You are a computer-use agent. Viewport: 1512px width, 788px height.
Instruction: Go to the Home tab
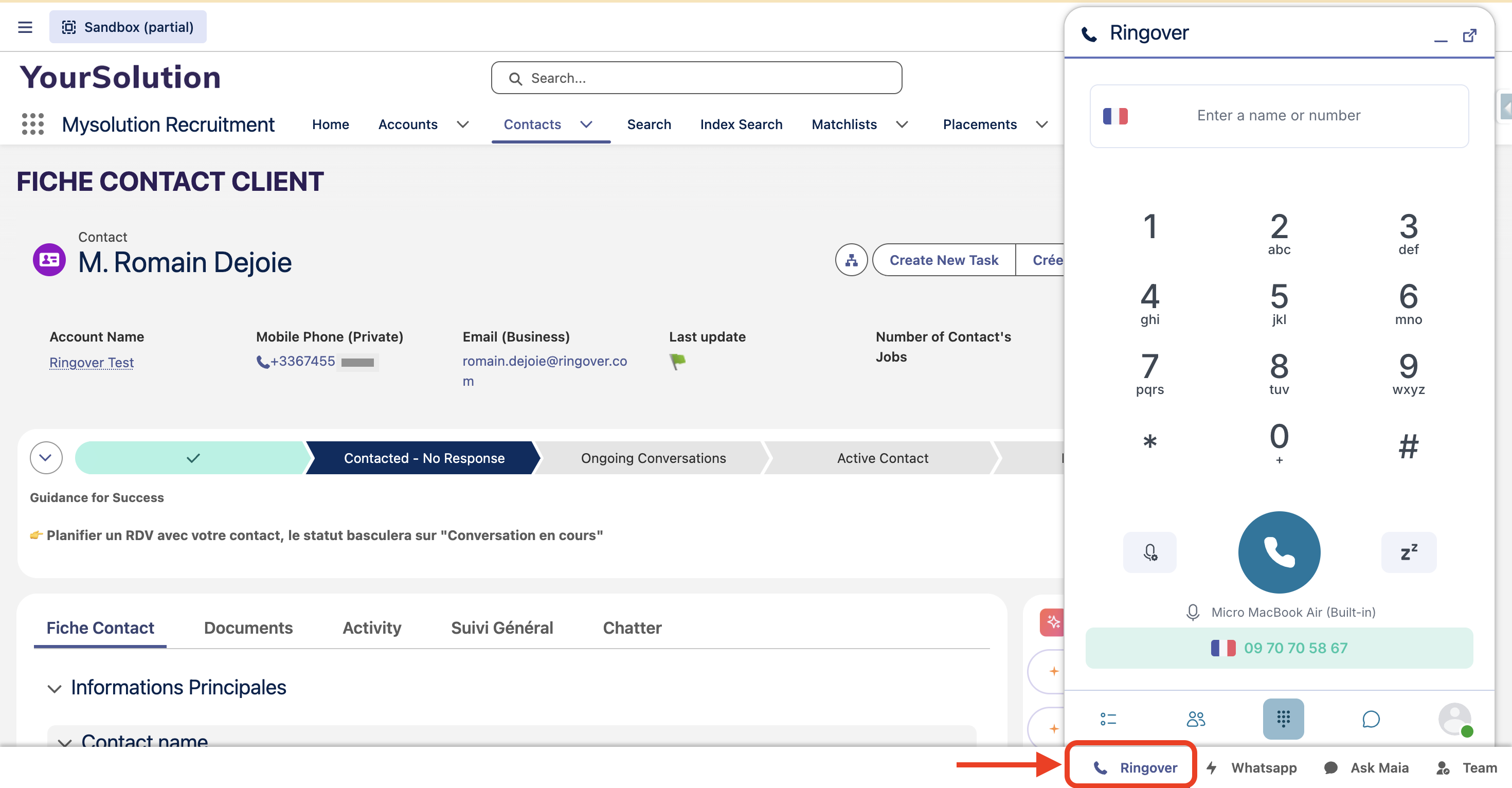[331, 124]
